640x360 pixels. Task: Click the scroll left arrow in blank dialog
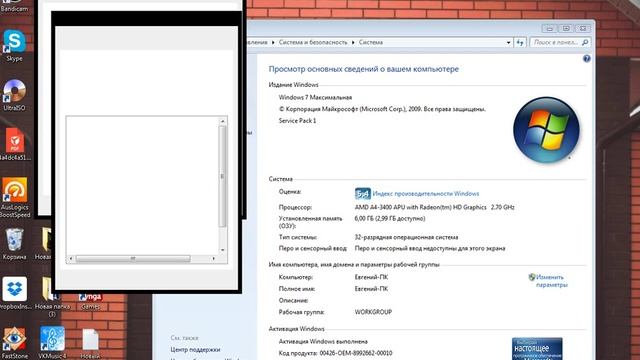point(71,258)
